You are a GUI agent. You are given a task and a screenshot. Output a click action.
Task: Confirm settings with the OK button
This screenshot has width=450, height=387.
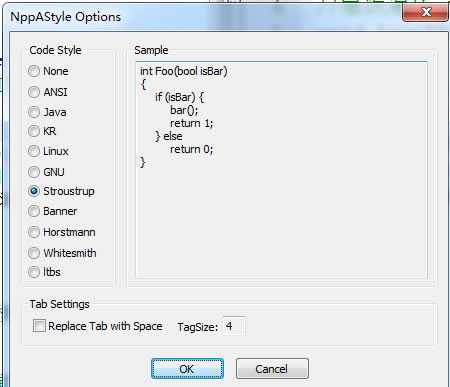pyautogui.click(x=187, y=369)
